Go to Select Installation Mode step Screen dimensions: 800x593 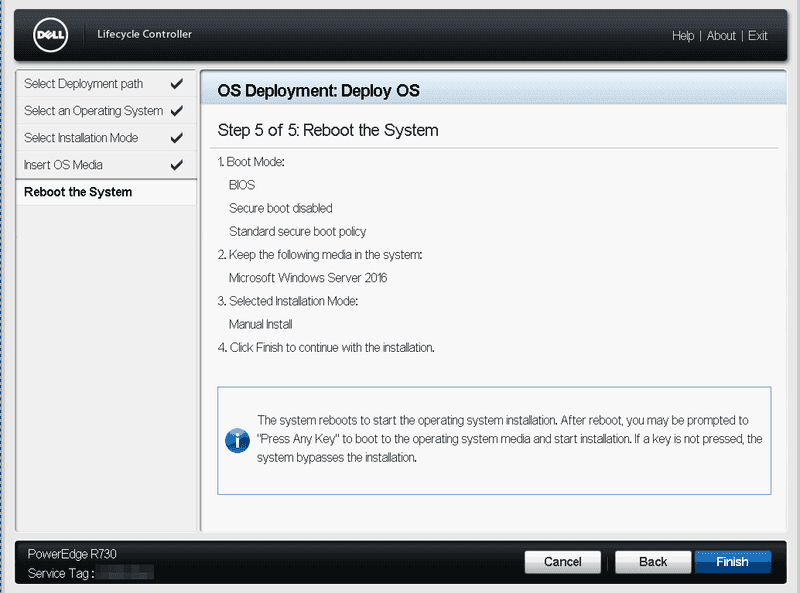pyautogui.click(x=81, y=138)
